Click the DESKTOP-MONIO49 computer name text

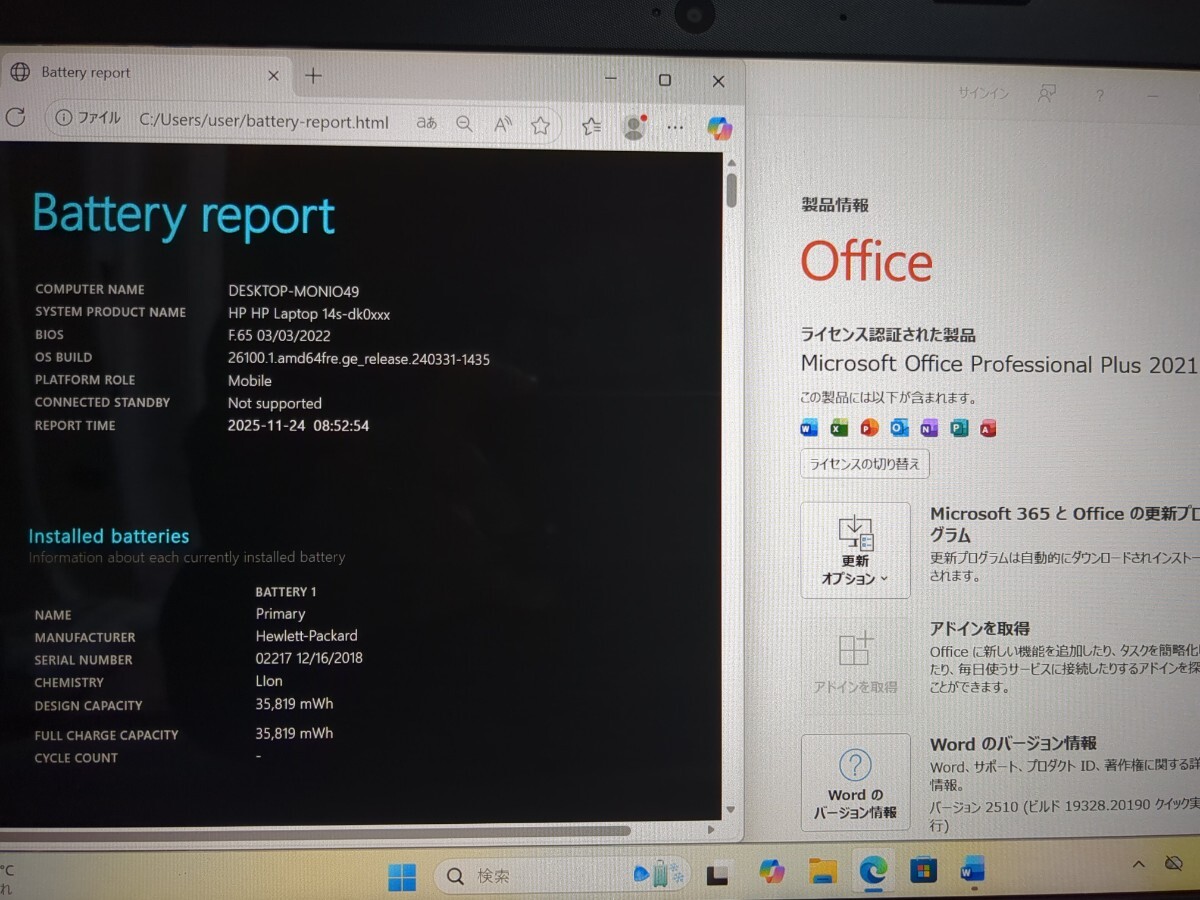(293, 291)
